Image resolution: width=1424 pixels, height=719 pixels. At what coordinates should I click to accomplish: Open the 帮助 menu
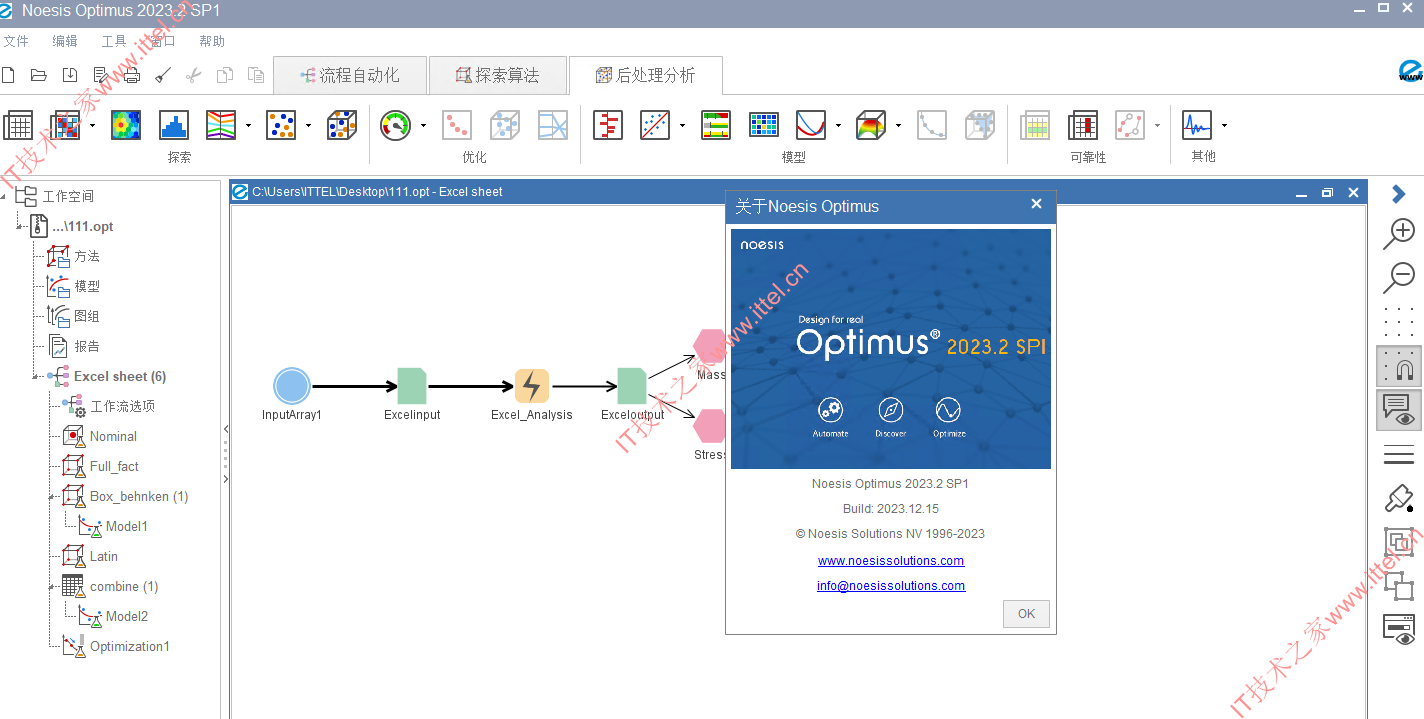[212, 41]
